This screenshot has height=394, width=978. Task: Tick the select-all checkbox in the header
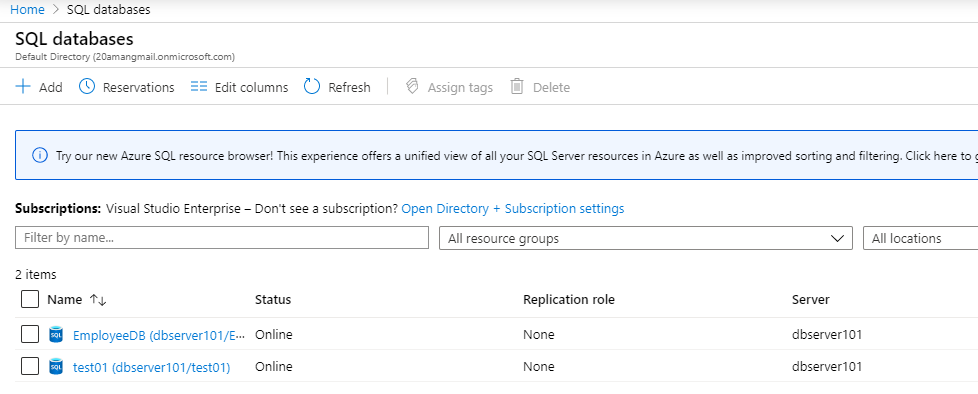[x=30, y=299]
